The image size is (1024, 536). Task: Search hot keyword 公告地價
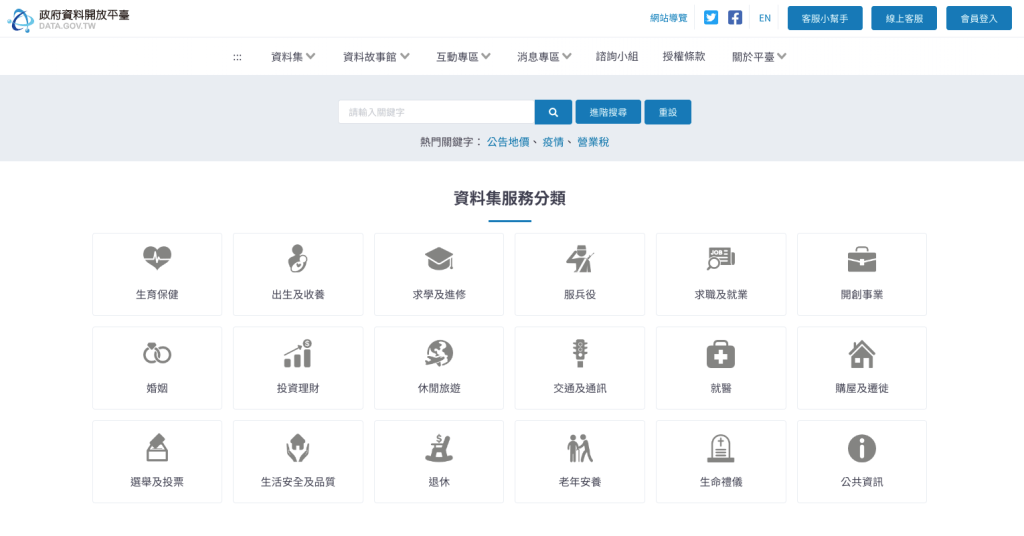tap(508, 142)
